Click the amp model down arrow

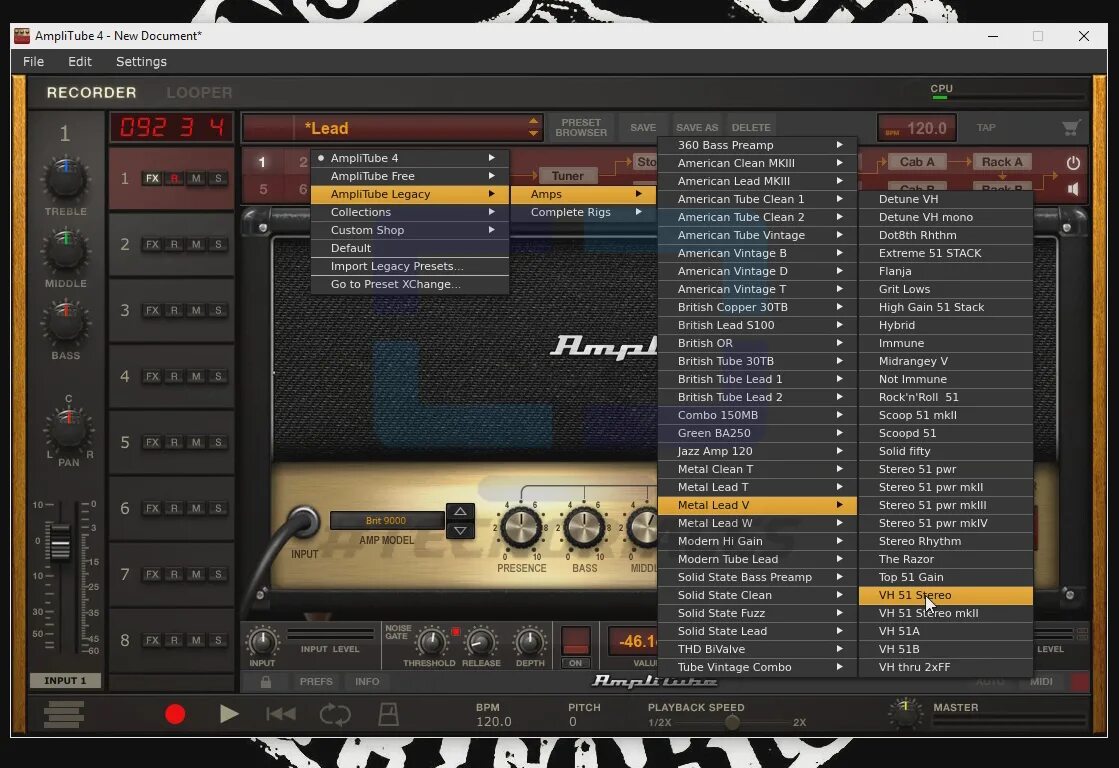460,530
